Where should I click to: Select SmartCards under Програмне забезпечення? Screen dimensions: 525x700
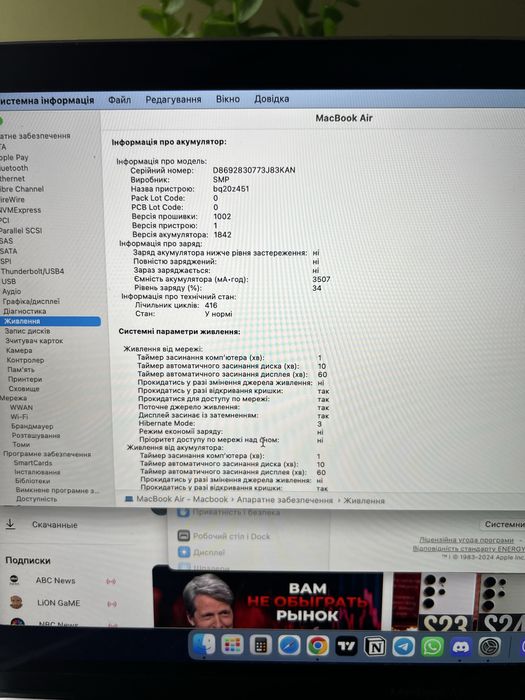(x=33, y=463)
